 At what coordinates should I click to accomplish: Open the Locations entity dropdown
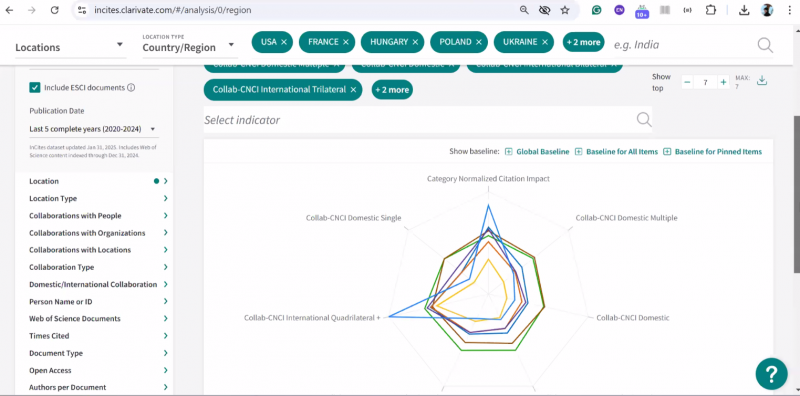70,46
